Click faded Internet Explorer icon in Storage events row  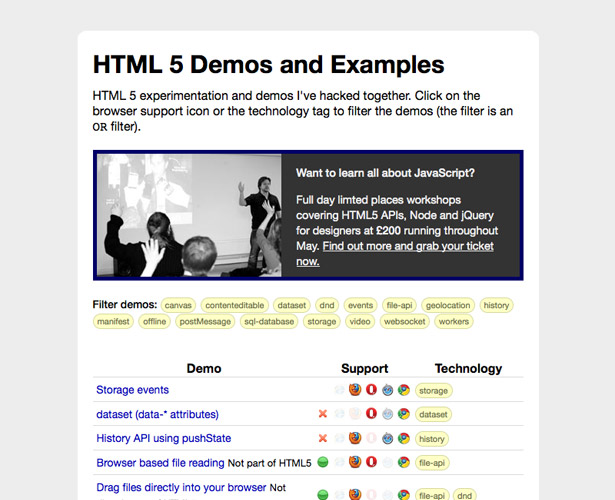[339, 390]
